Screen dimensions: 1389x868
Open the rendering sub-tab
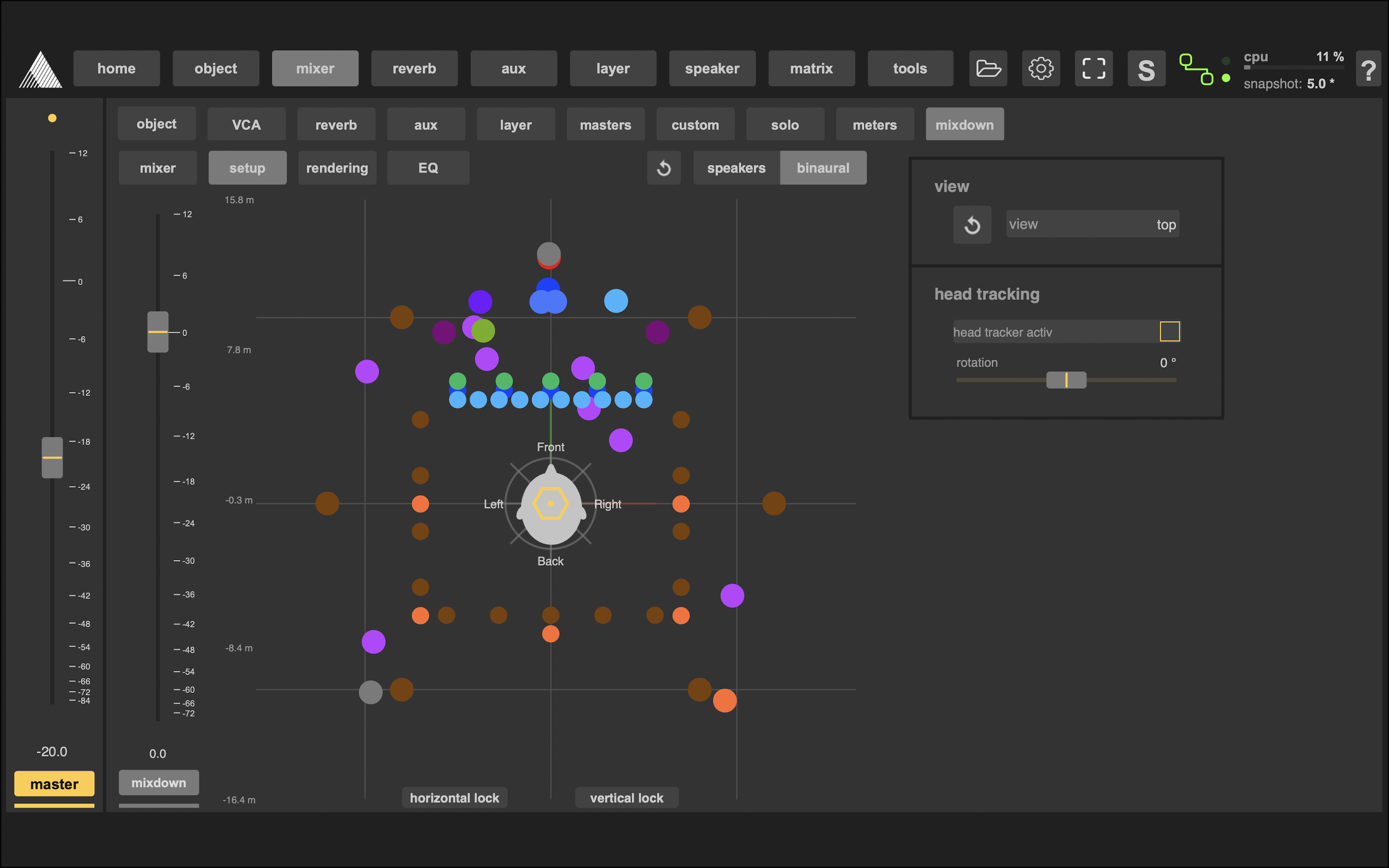click(x=338, y=168)
